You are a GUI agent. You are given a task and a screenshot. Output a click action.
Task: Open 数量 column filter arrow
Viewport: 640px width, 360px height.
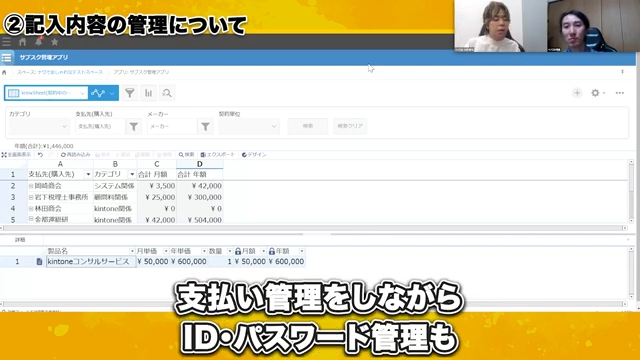pos(229,251)
